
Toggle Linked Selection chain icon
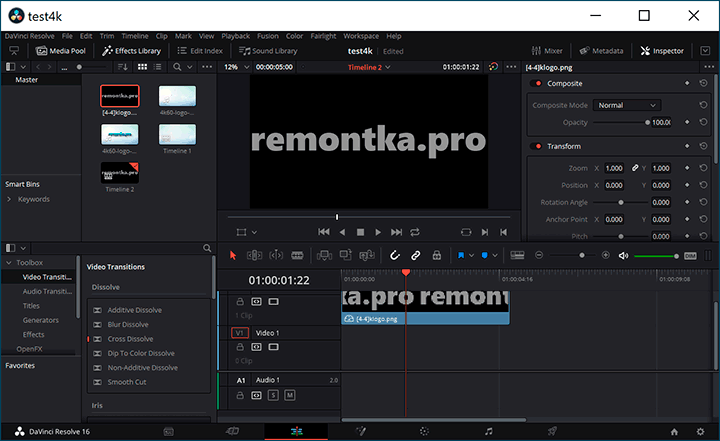(416, 255)
